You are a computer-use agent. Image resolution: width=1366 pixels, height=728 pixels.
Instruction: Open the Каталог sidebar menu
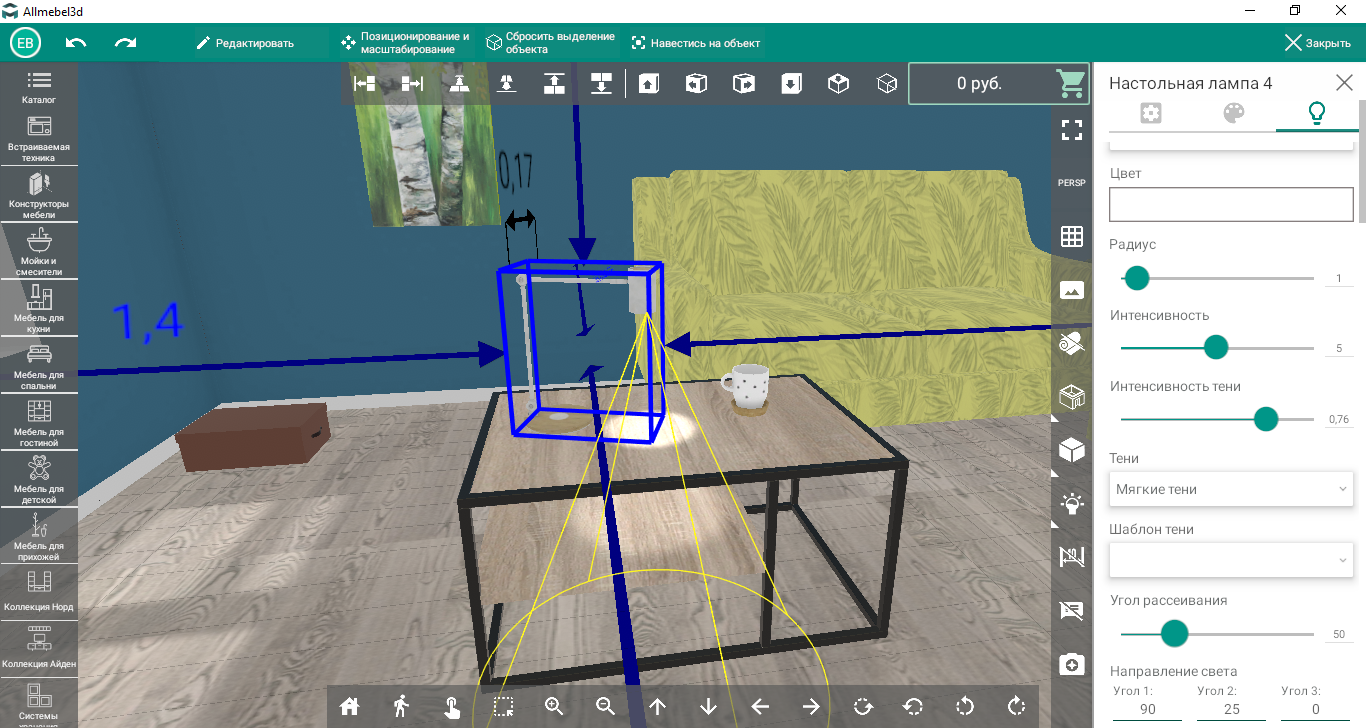coord(39,88)
